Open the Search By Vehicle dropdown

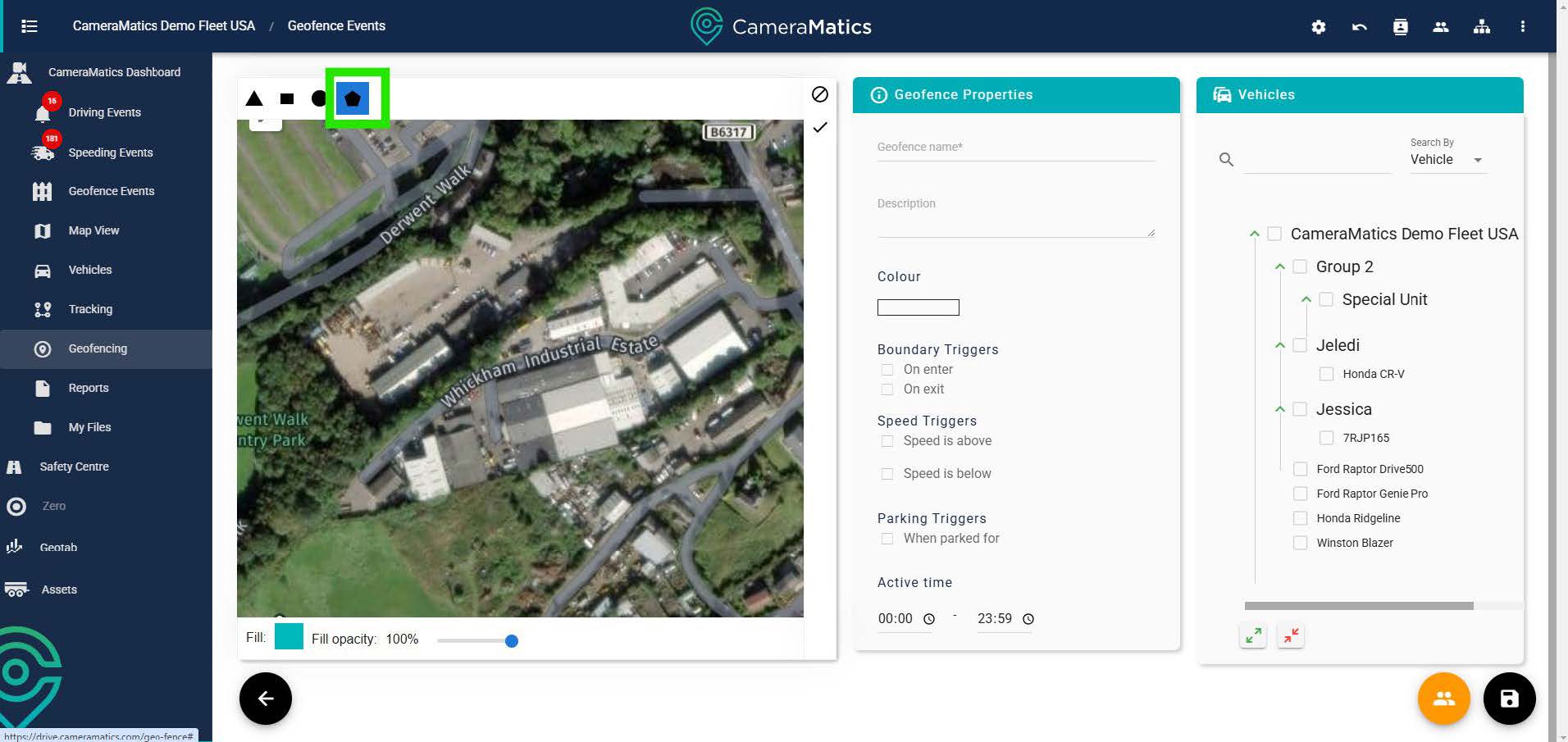(1447, 160)
